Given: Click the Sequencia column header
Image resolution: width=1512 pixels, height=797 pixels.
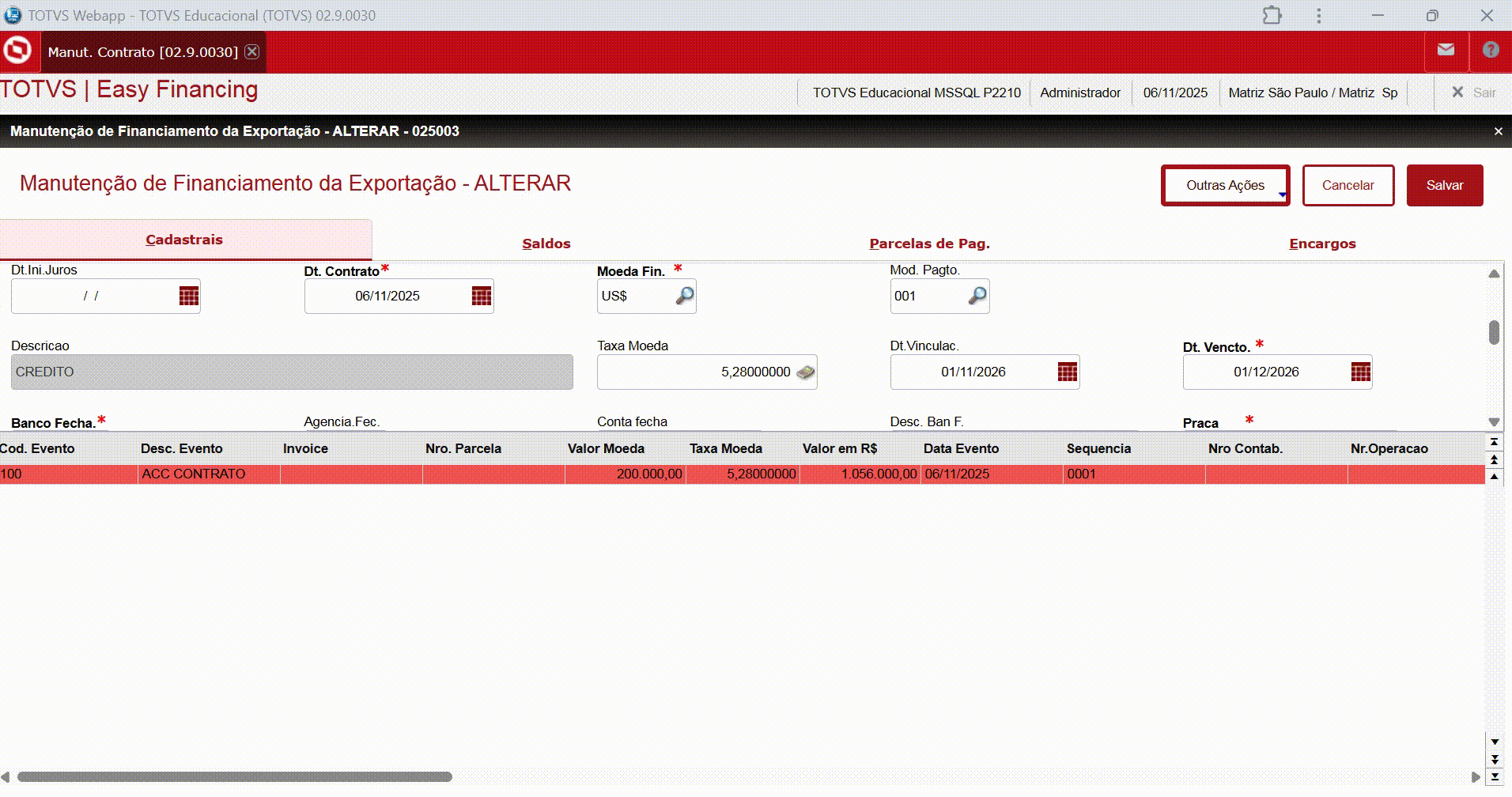Looking at the screenshot, I should (x=1098, y=448).
